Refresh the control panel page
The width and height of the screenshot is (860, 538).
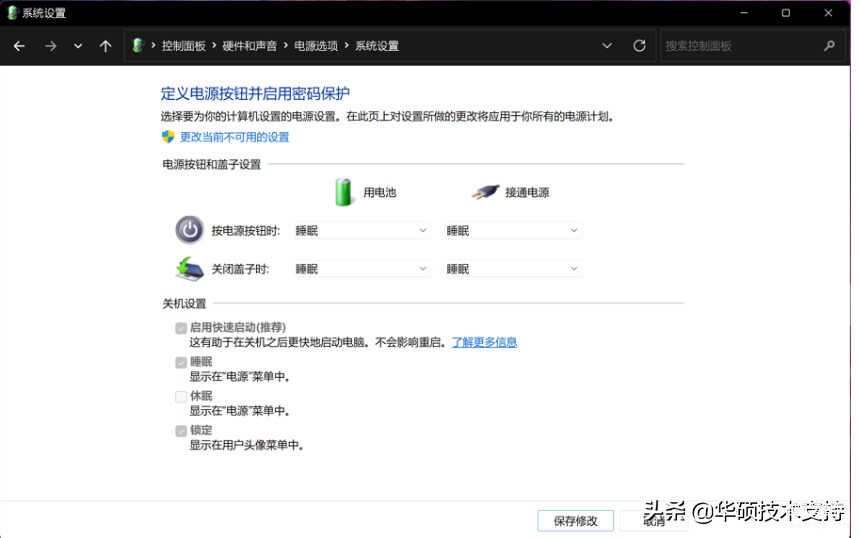click(x=639, y=46)
